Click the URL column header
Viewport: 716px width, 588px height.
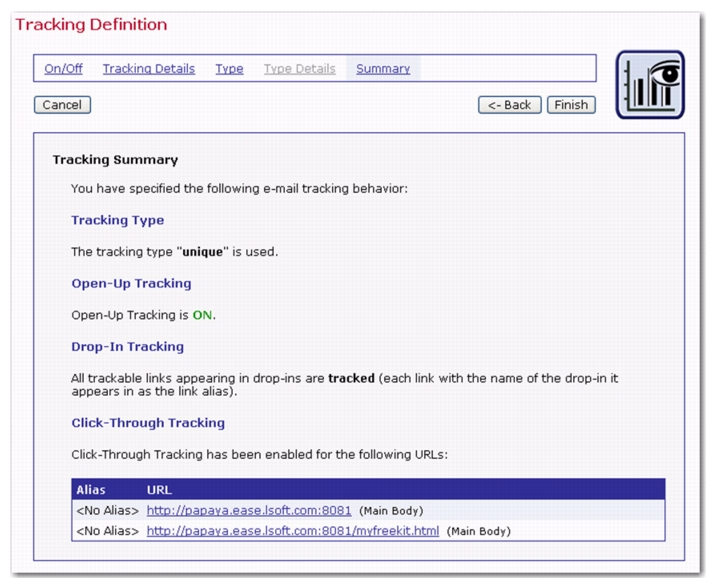[159, 491]
